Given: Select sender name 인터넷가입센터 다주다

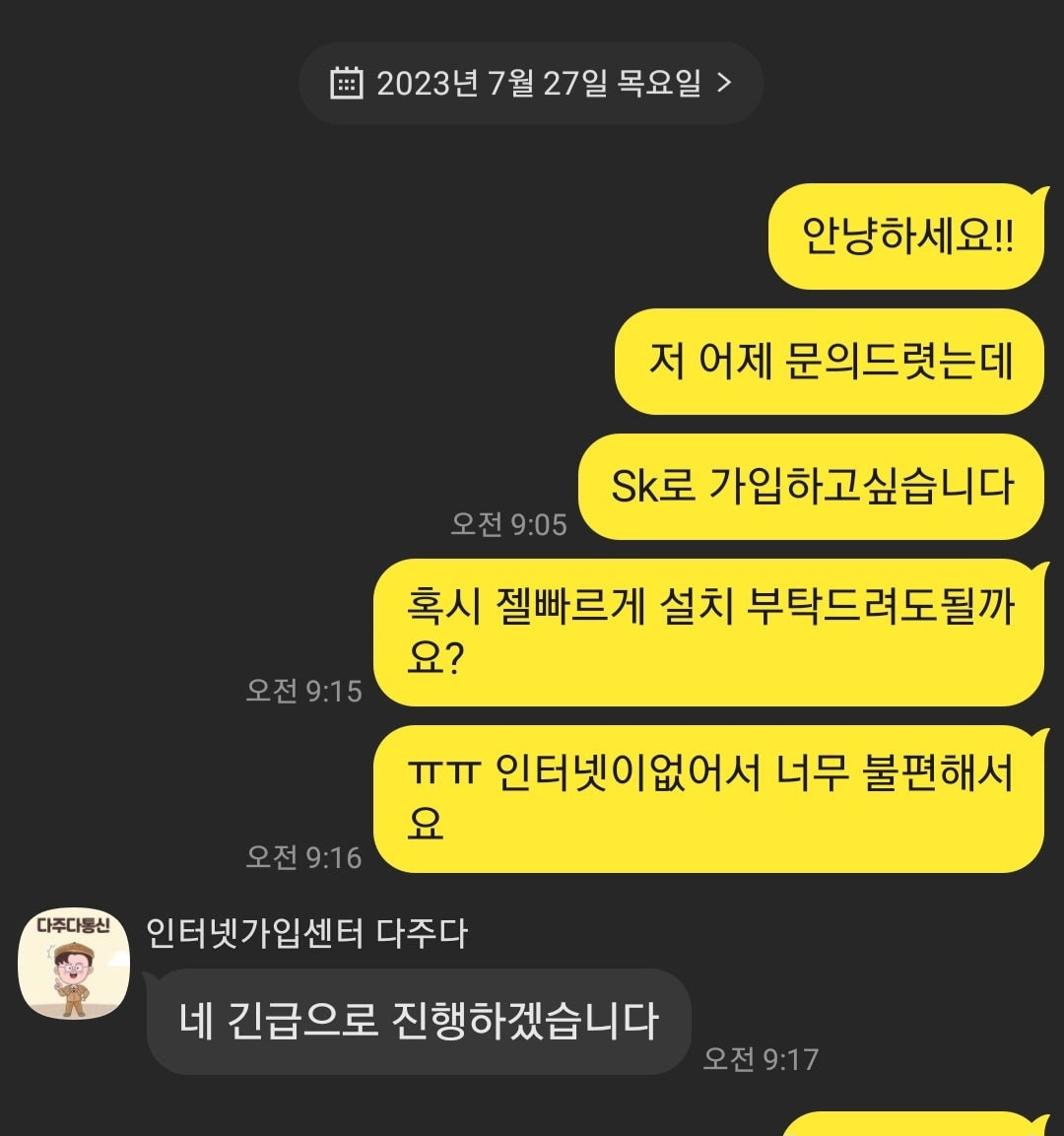Looking at the screenshot, I should (x=307, y=933).
